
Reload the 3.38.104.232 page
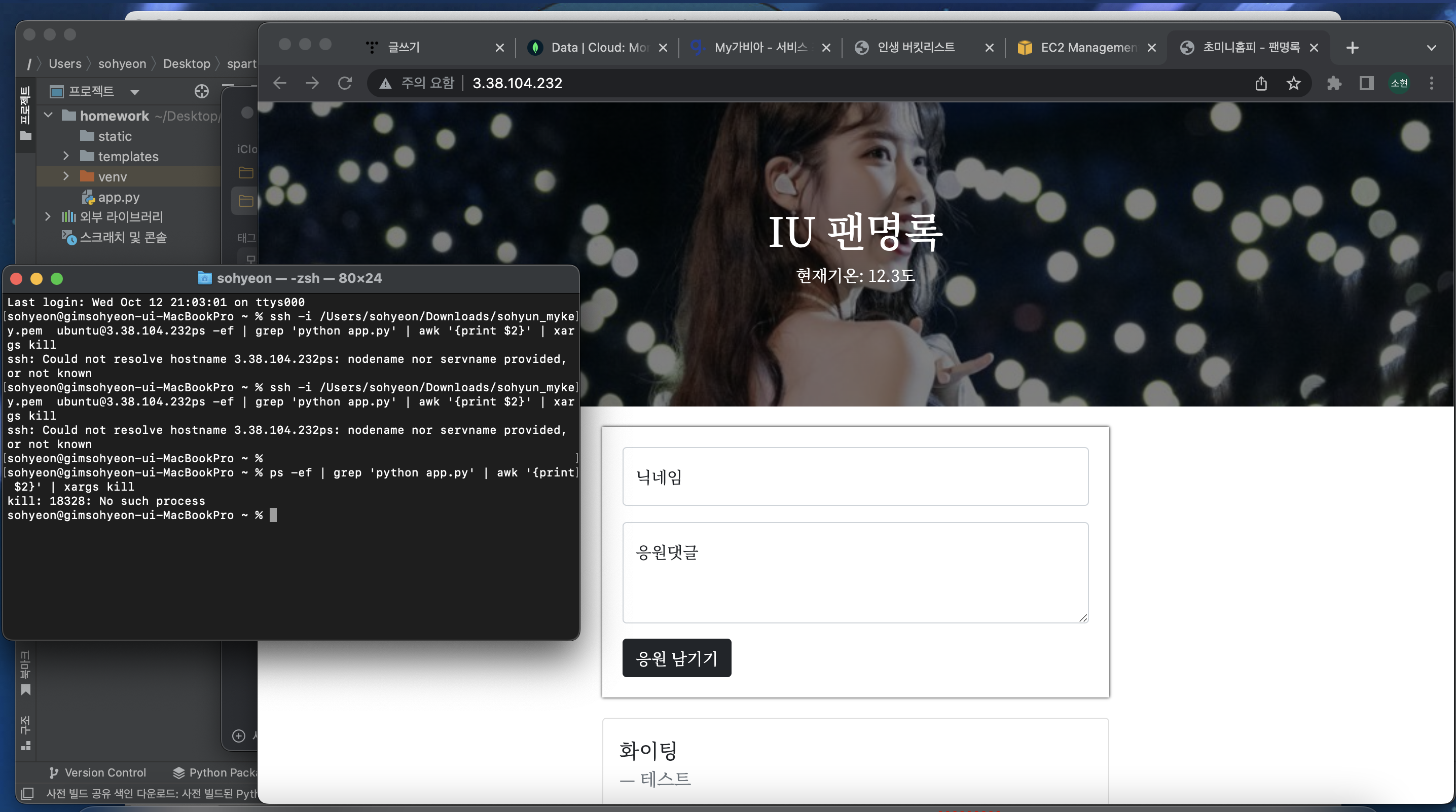tap(345, 83)
